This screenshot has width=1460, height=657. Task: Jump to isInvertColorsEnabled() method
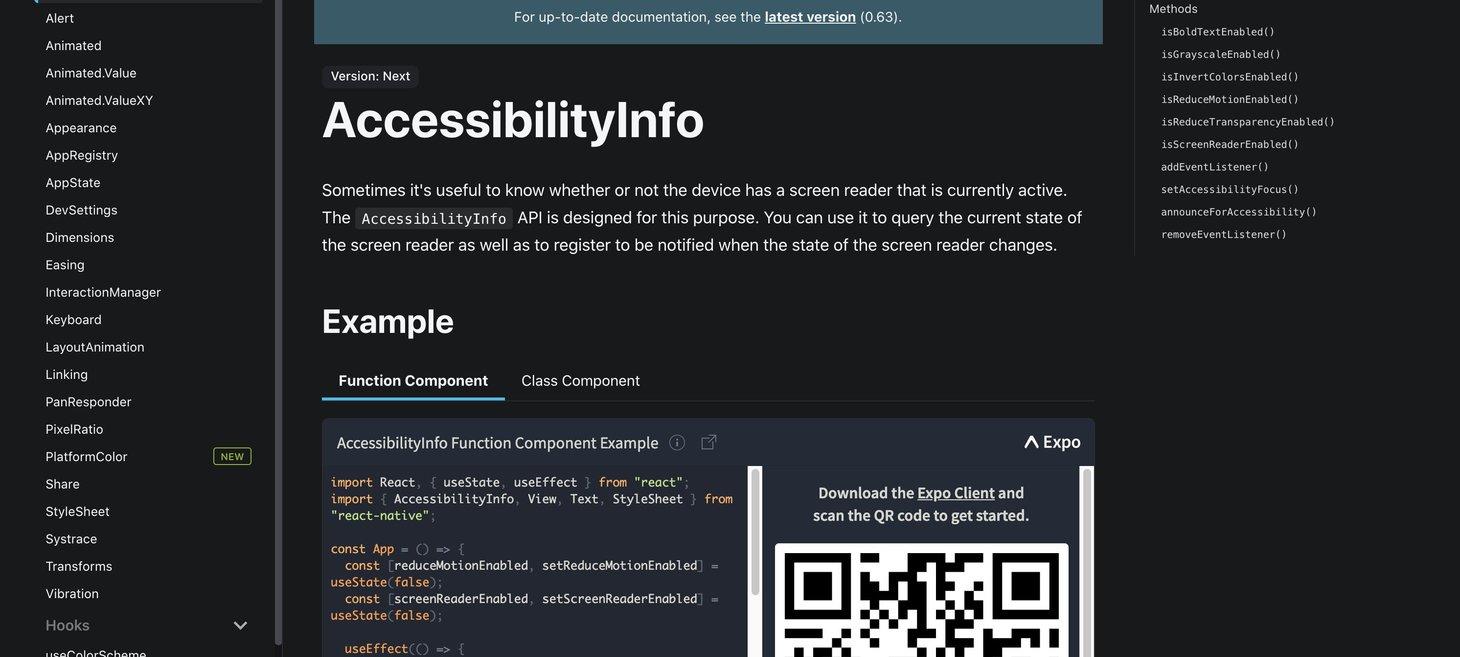point(1230,77)
